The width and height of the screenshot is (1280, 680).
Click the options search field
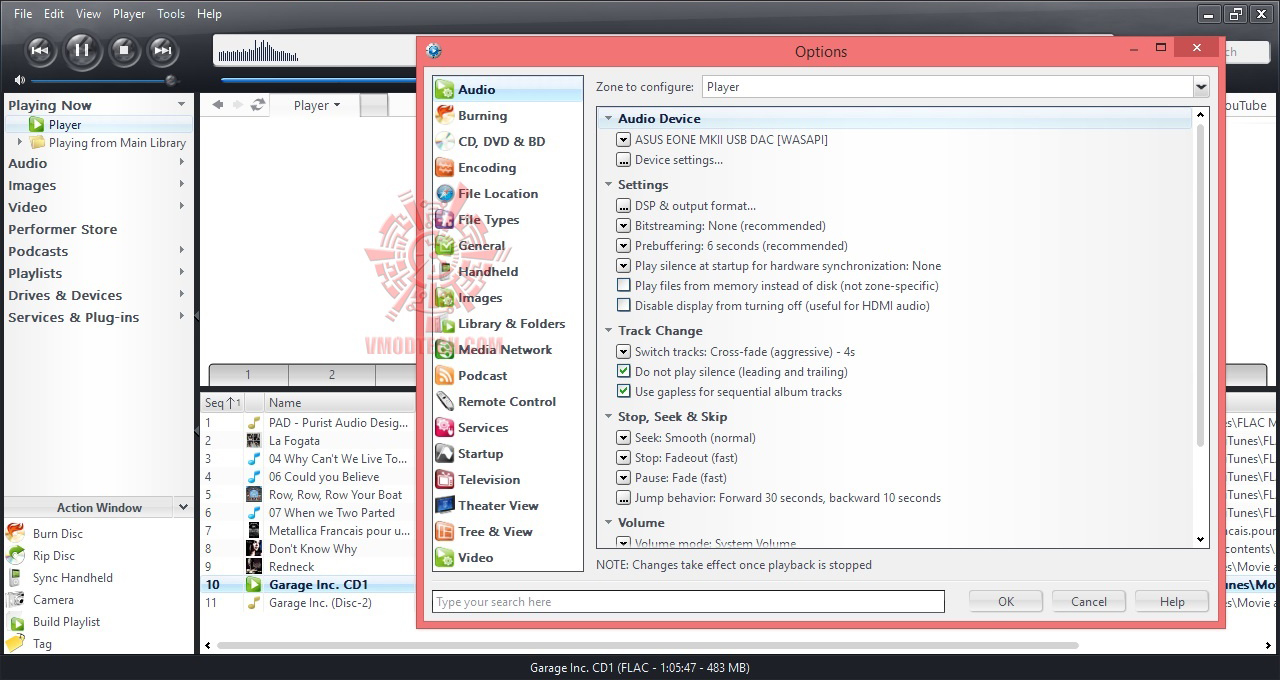coord(688,601)
